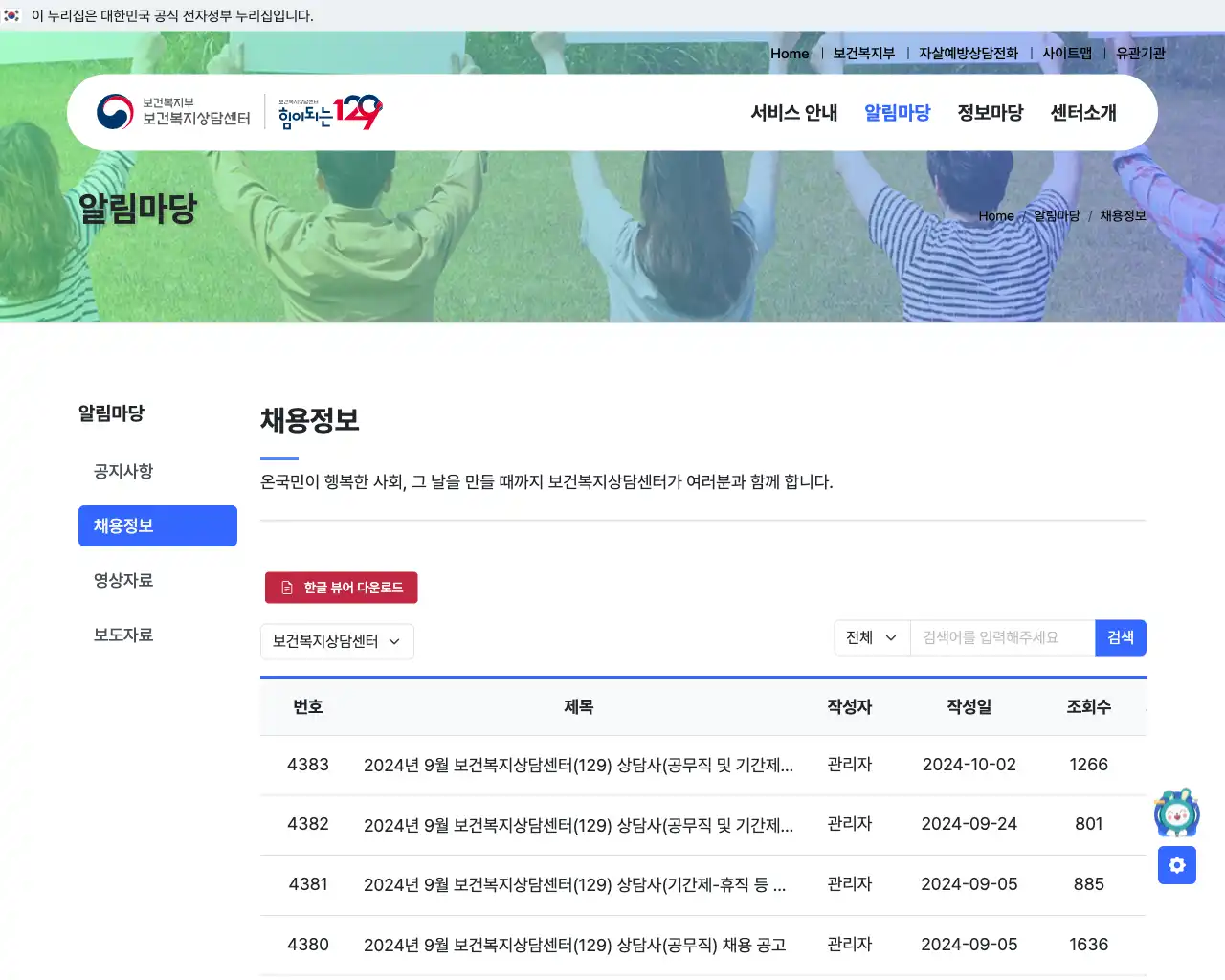Select the 정보마당 menu item

tap(990, 112)
